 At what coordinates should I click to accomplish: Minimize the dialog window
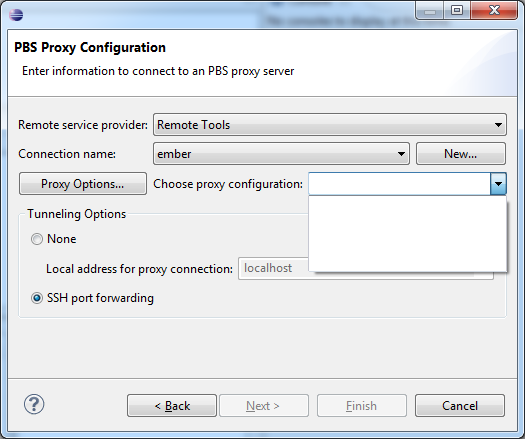430,10
